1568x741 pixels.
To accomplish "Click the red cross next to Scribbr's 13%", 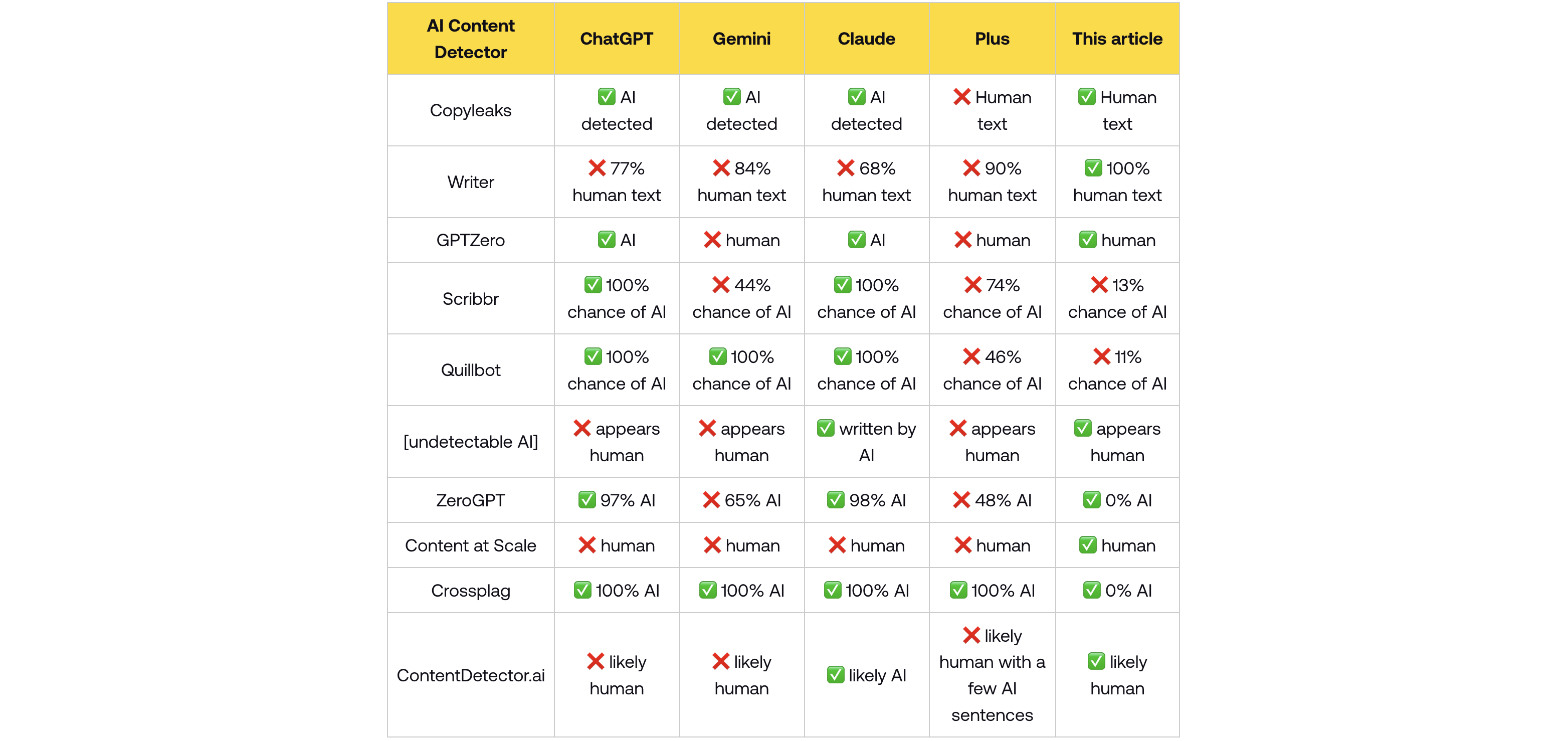I will pos(1099,285).
